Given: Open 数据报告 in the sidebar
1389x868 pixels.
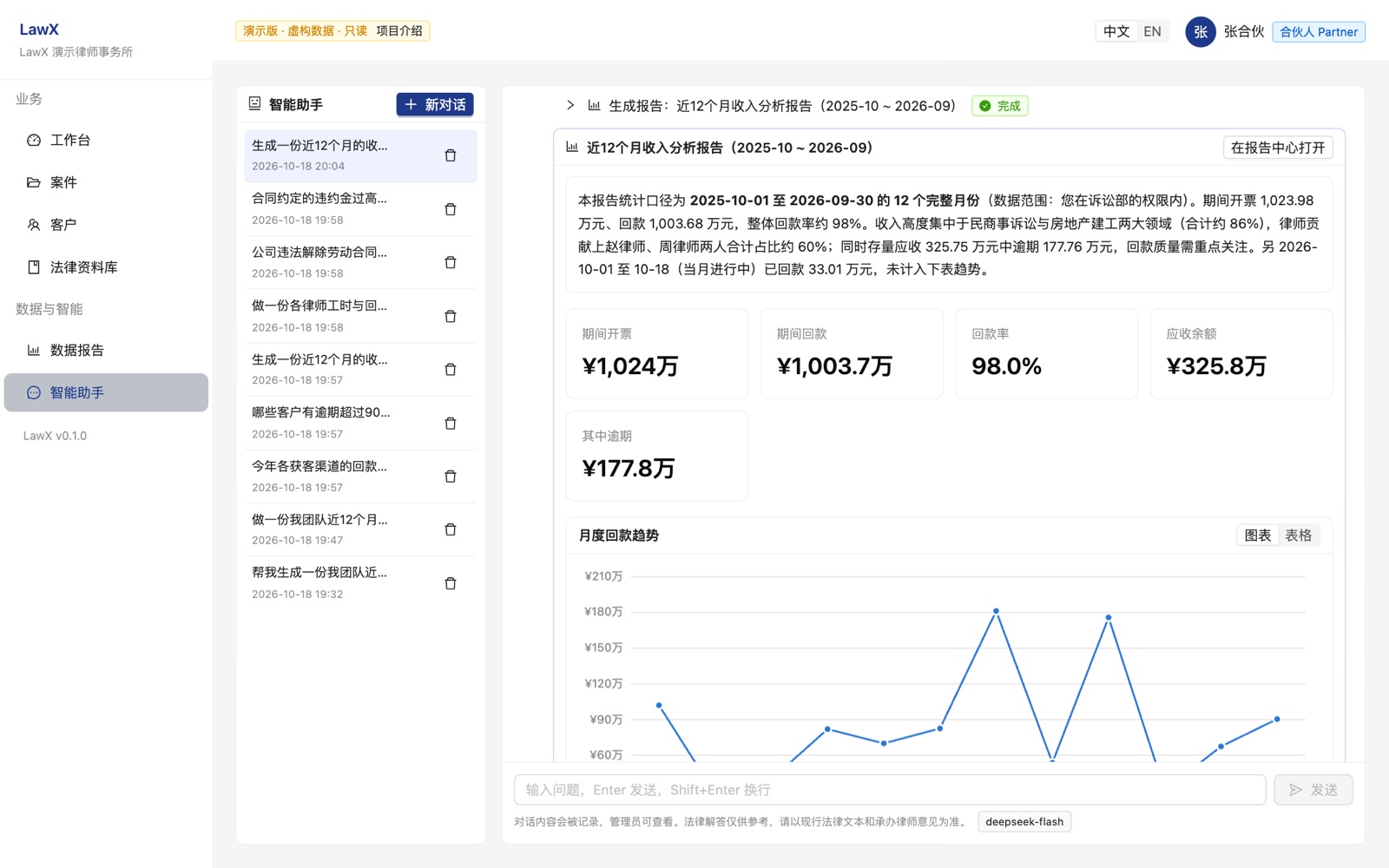Looking at the screenshot, I should pos(106,350).
